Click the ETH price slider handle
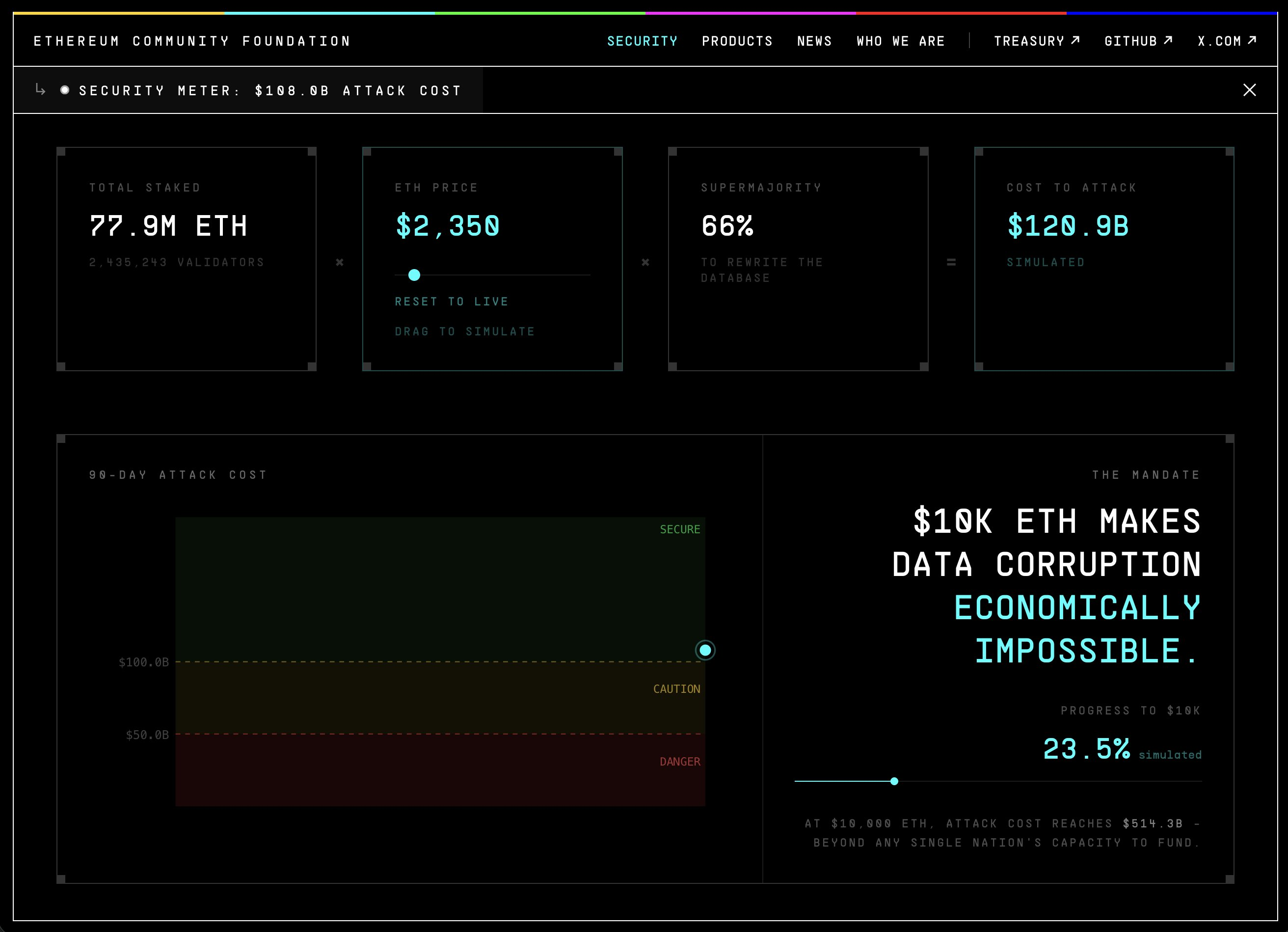Screen dimensions: 1288x932 [415, 275]
